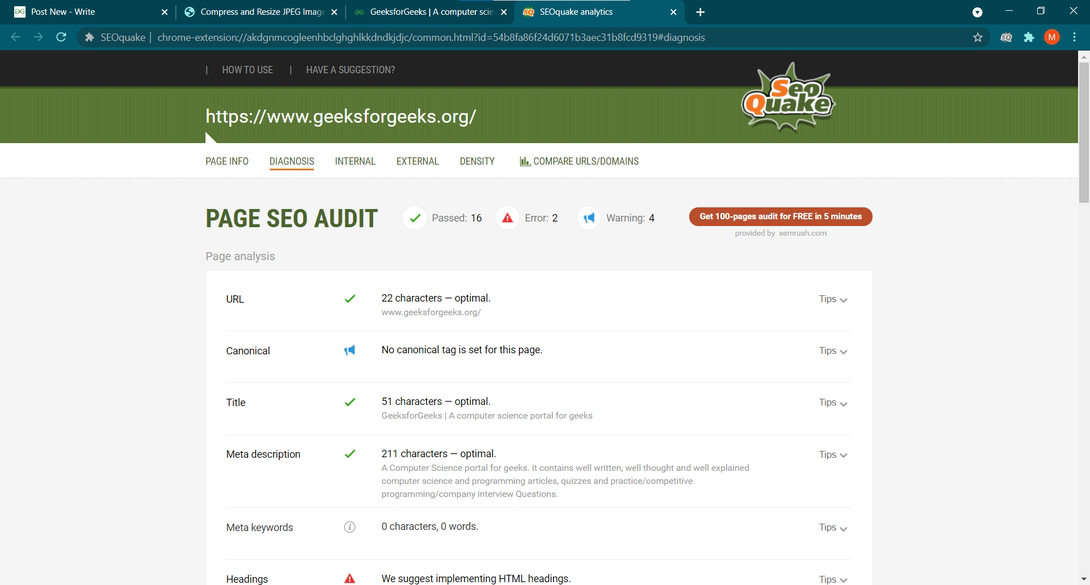Expand Tips for the Canonical row
This screenshot has height=585, width=1090.
click(x=833, y=351)
